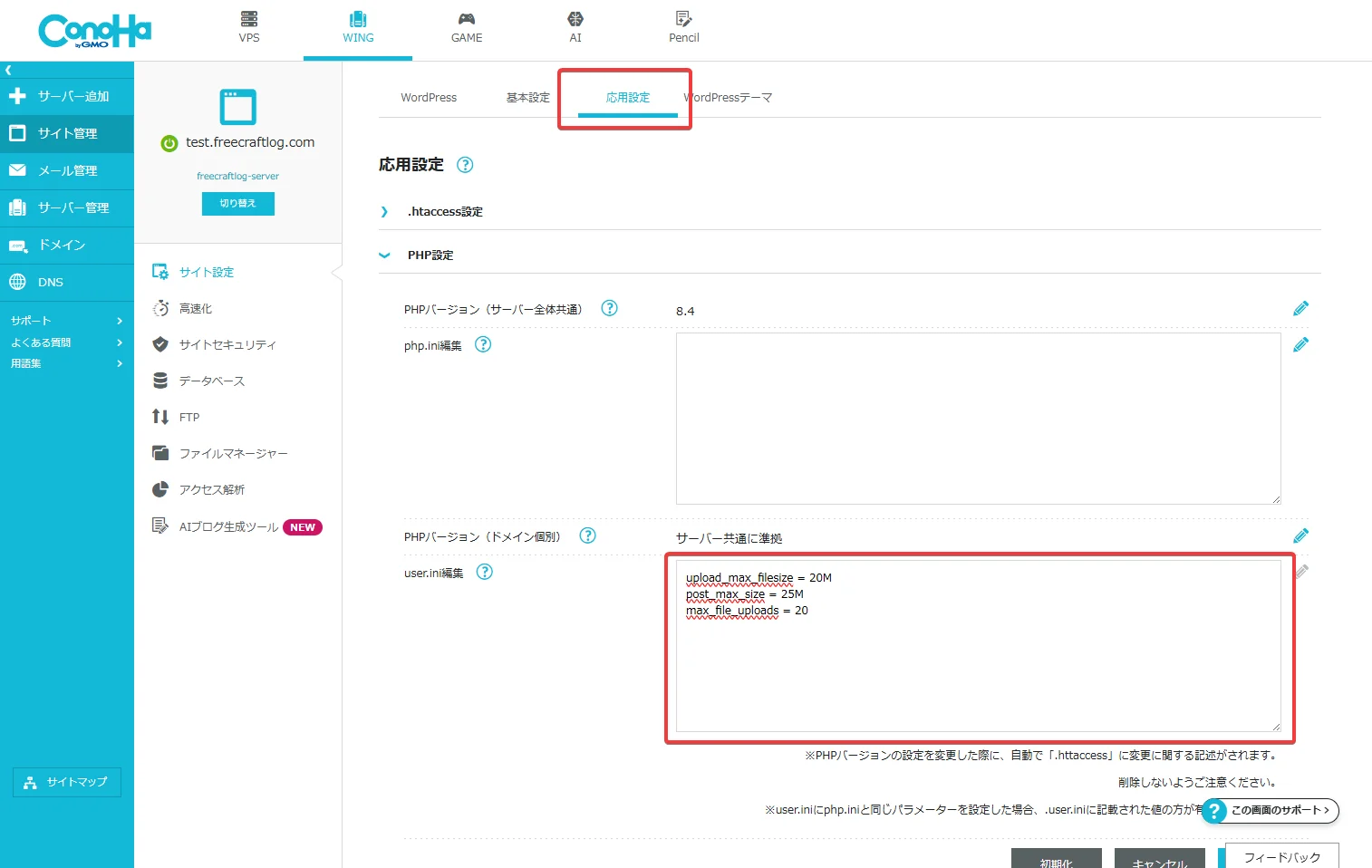This screenshot has height=868, width=1372.
Task: Click help icon for PHPバージョン (サーバー全体共通)
Action: [x=610, y=308]
